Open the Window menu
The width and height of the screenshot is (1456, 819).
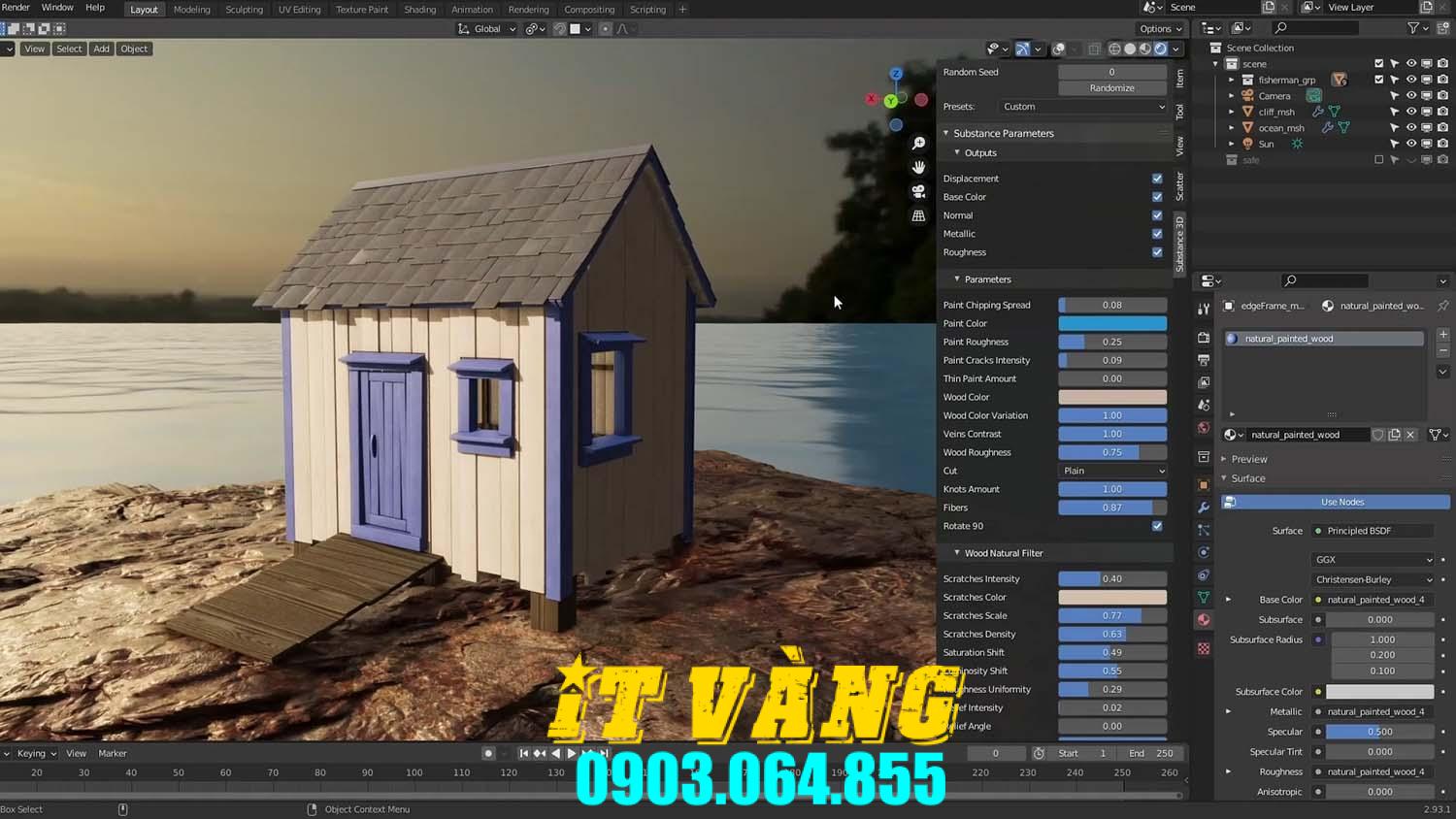pyautogui.click(x=57, y=7)
